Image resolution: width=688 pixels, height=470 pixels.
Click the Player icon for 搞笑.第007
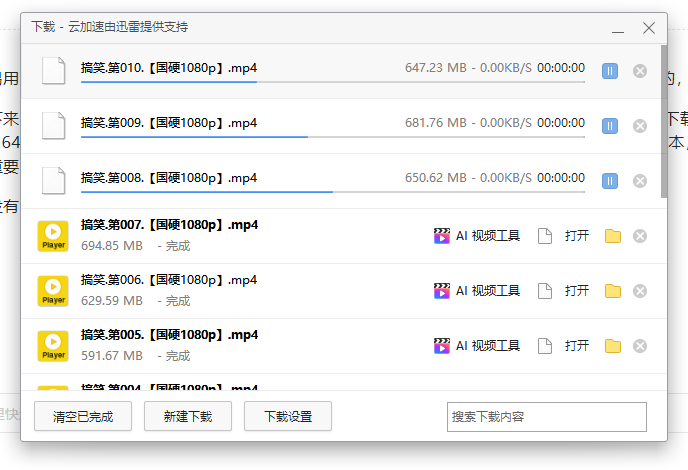click(x=53, y=236)
